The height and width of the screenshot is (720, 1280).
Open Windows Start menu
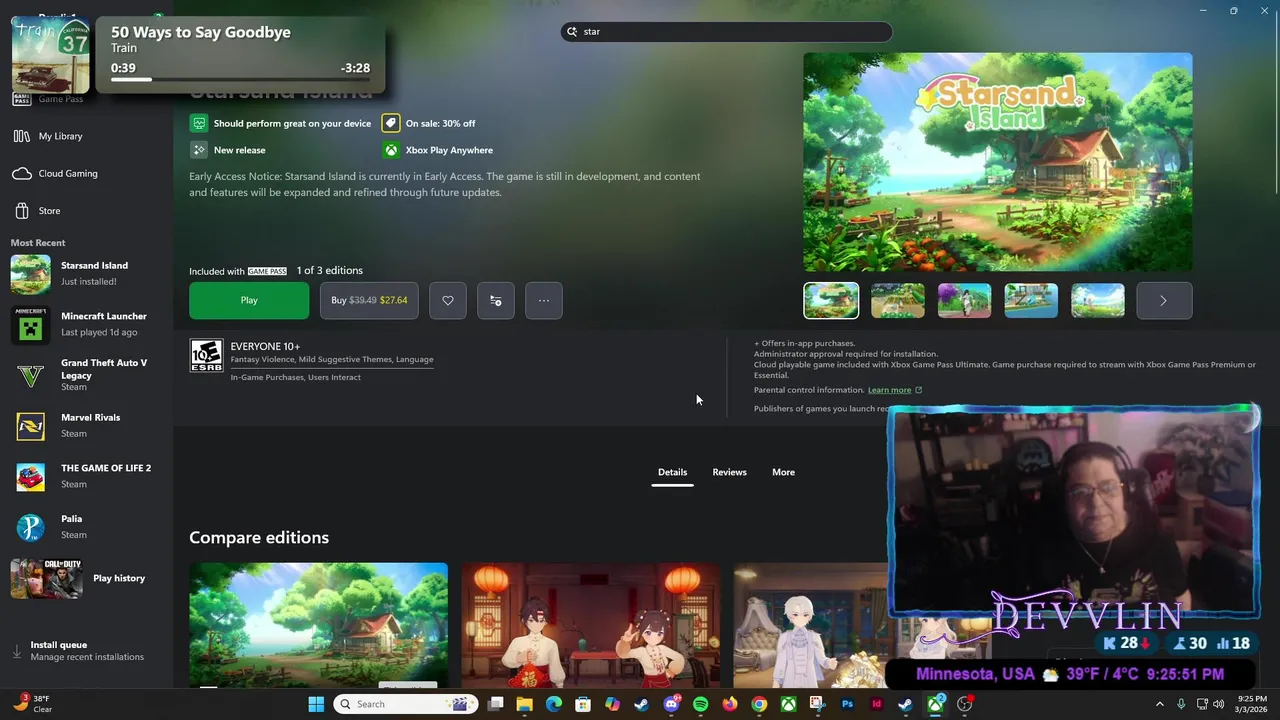316,704
